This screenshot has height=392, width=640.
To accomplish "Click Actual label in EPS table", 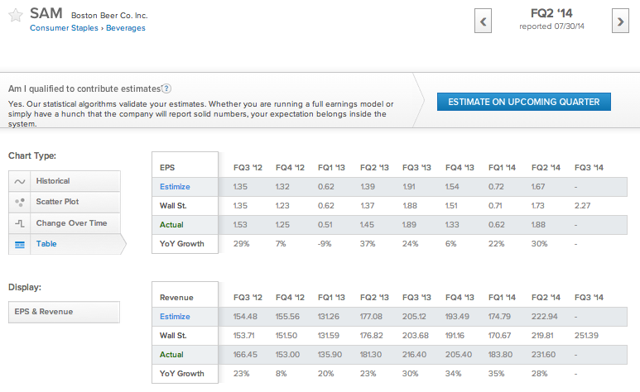I will click(171, 225).
